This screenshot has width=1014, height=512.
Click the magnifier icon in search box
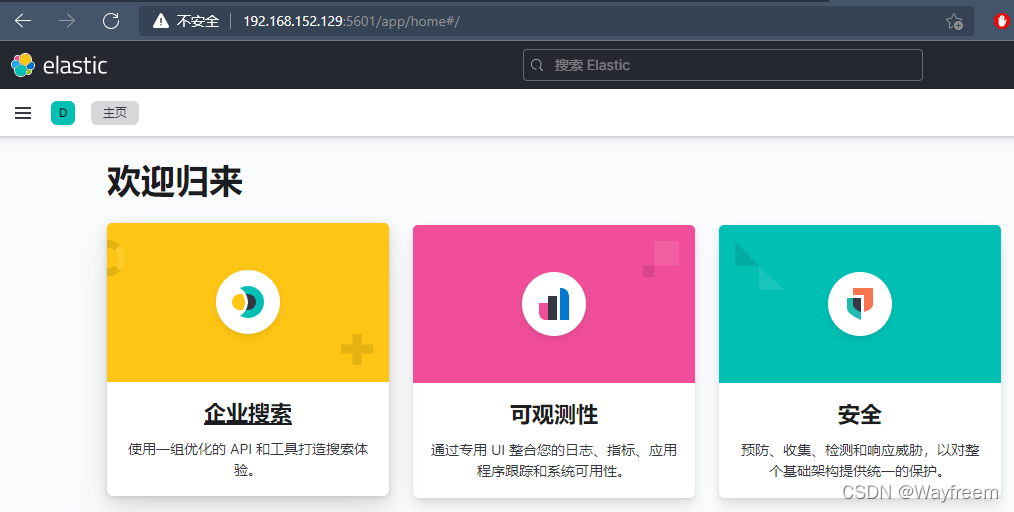tap(537, 65)
